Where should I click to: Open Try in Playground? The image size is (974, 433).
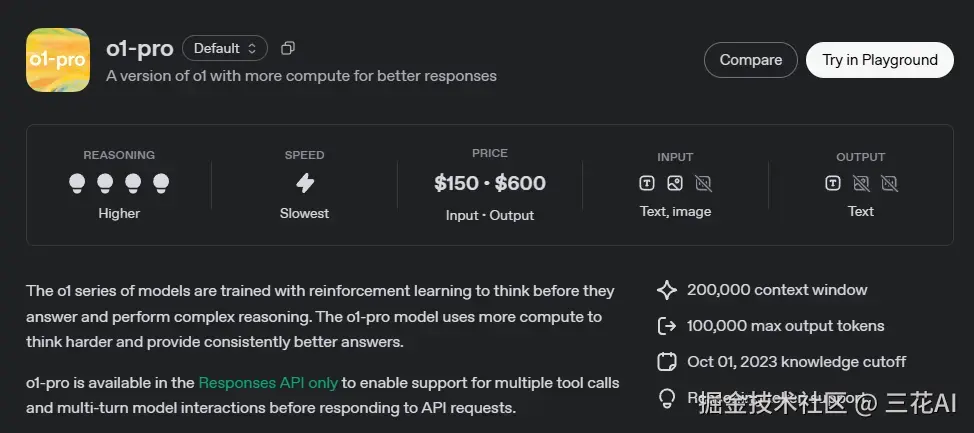[880, 60]
